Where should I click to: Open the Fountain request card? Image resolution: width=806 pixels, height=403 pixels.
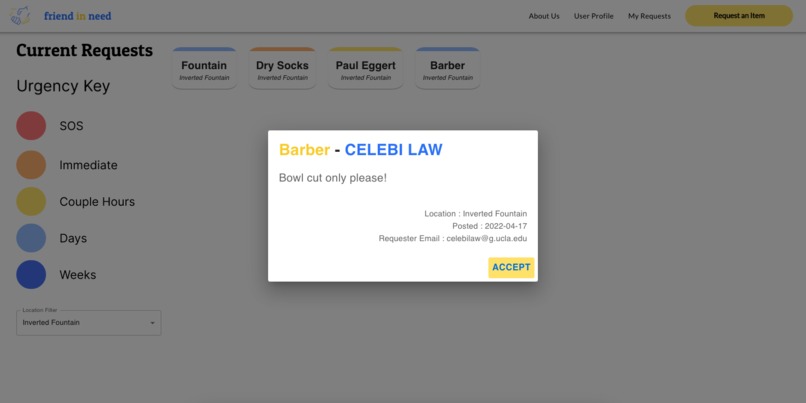coord(204,68)
